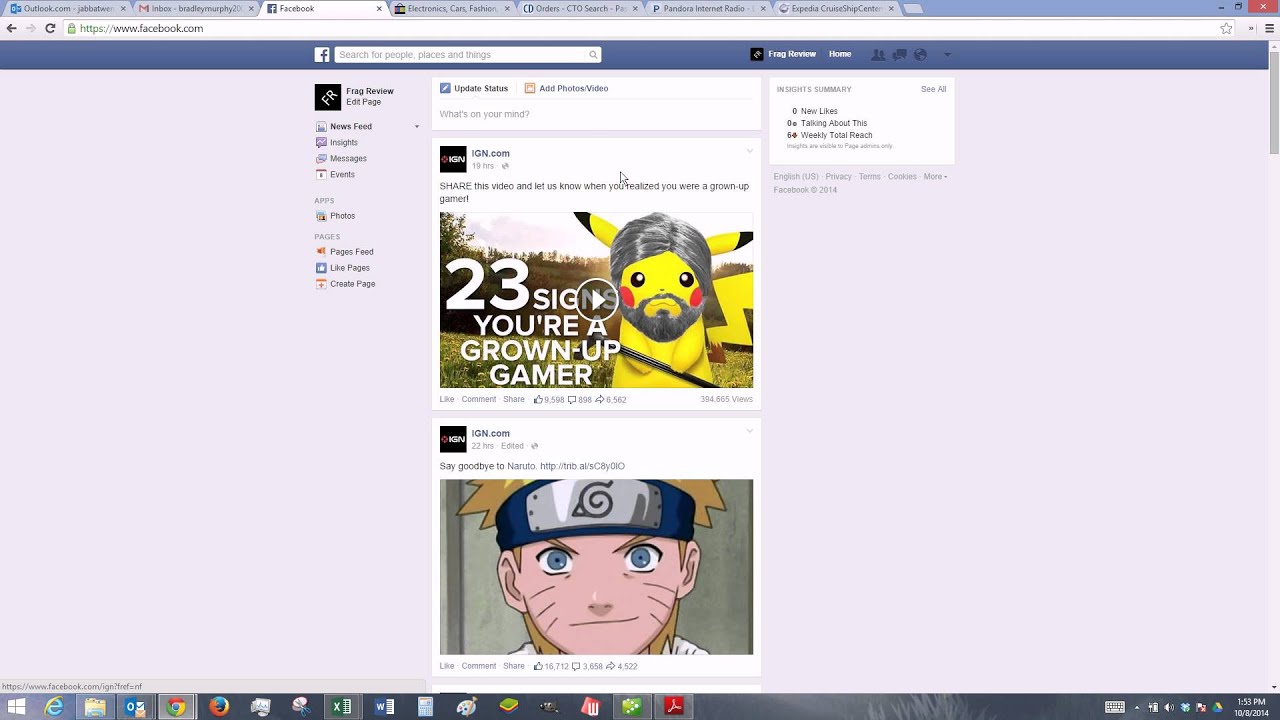Open File Explorer from the taskbar

coord(95,707)
